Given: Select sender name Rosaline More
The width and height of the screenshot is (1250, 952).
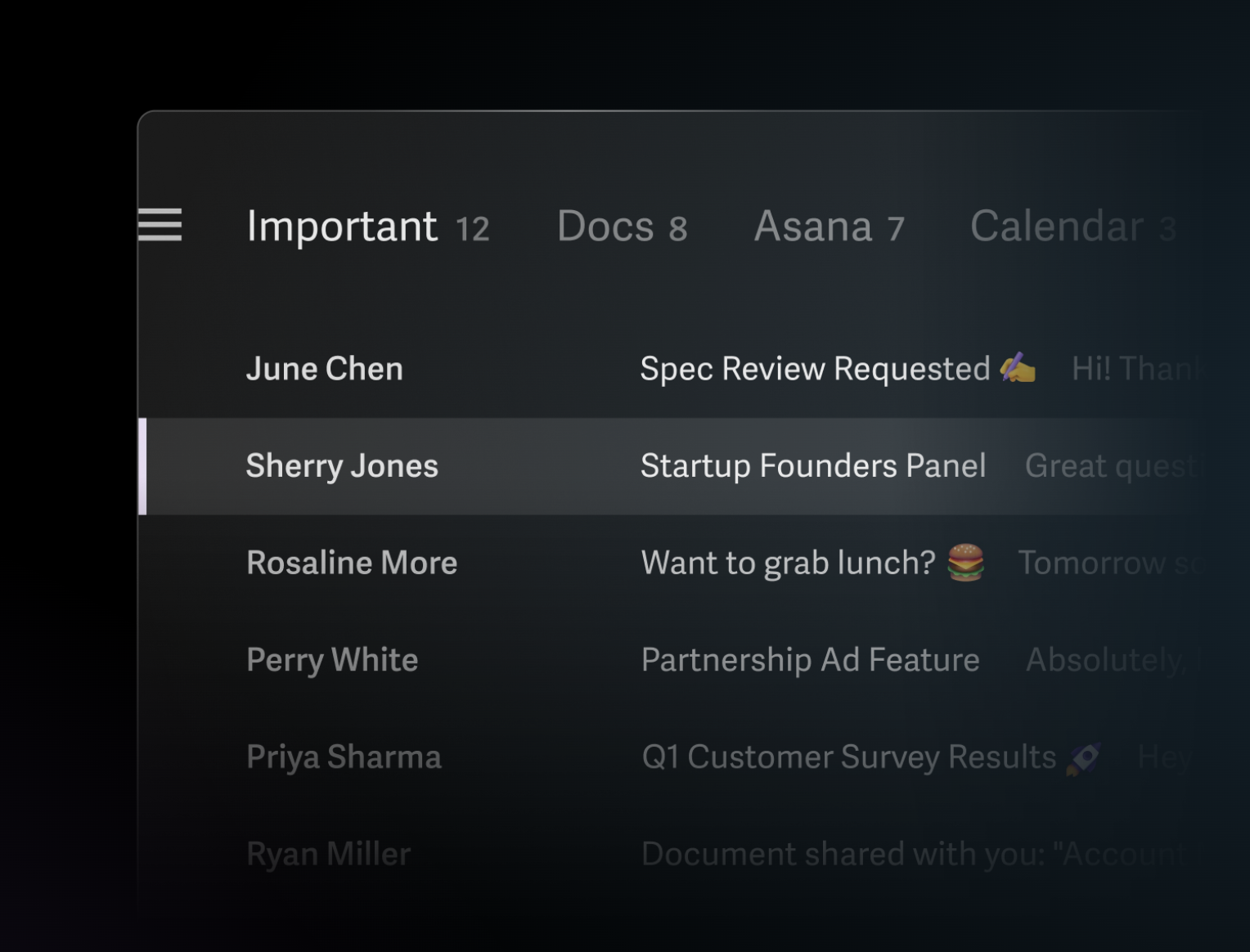Looking at the screenshot, I should click(352, 563).
